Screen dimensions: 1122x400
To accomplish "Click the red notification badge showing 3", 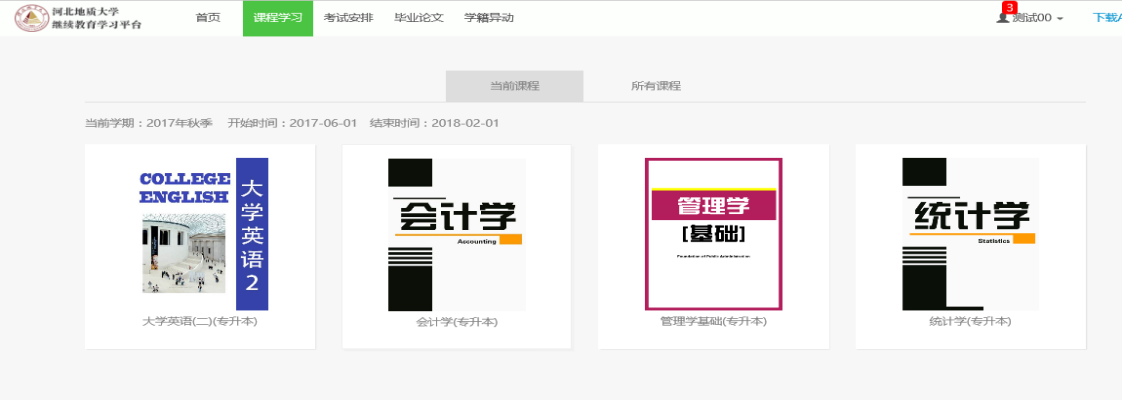I will [x=1009, y=7].
